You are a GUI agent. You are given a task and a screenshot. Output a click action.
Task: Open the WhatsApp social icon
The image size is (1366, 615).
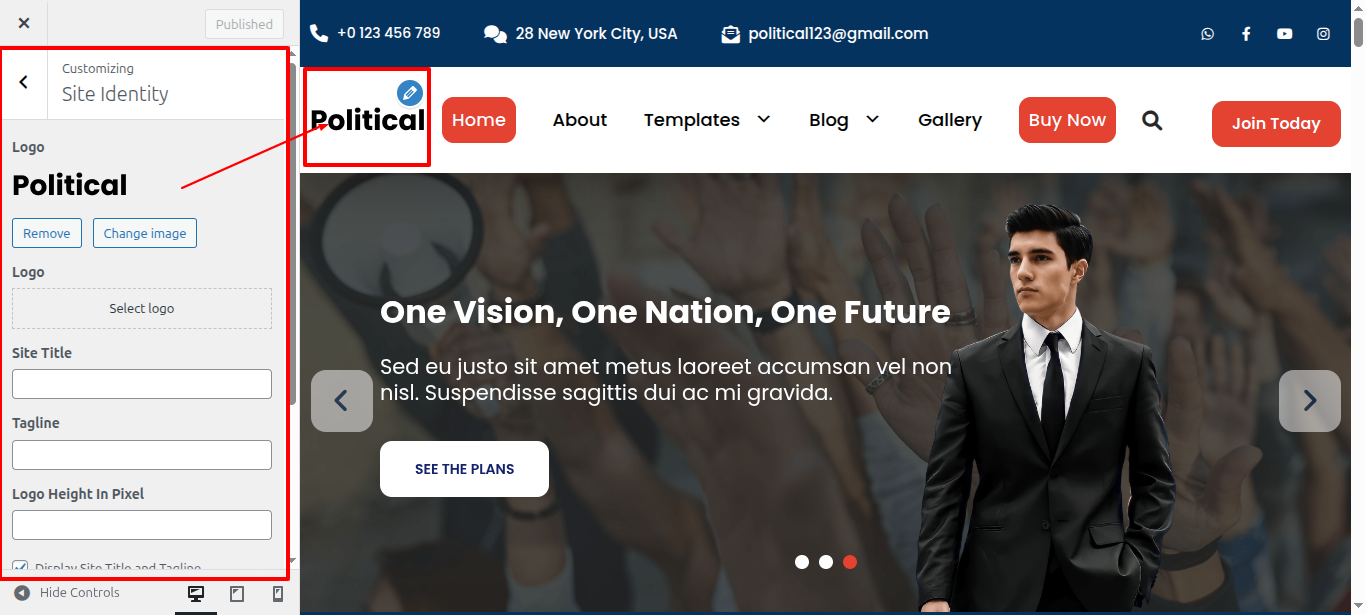tap(1208, 34)
